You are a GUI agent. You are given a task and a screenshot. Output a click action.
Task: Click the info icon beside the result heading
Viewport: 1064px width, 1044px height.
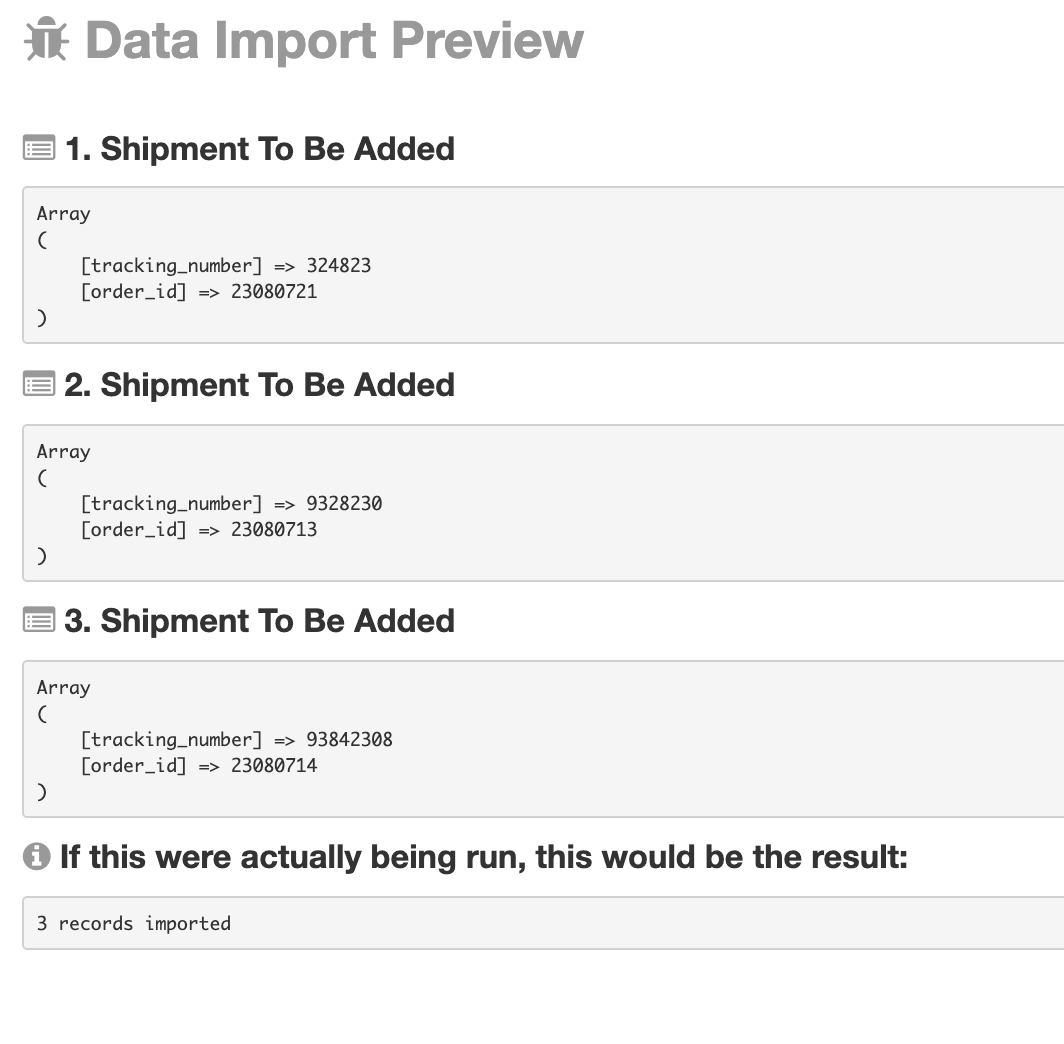[x=37, y=855]
